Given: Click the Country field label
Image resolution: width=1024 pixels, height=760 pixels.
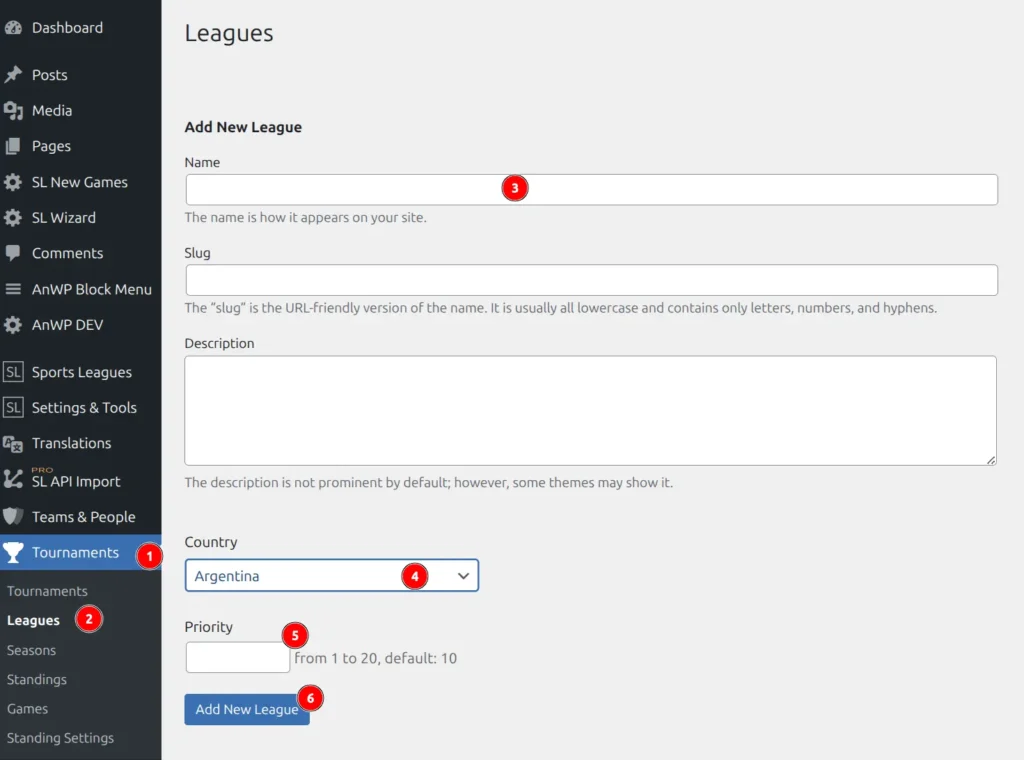Looking at the screenshot, I should [211, 542].
